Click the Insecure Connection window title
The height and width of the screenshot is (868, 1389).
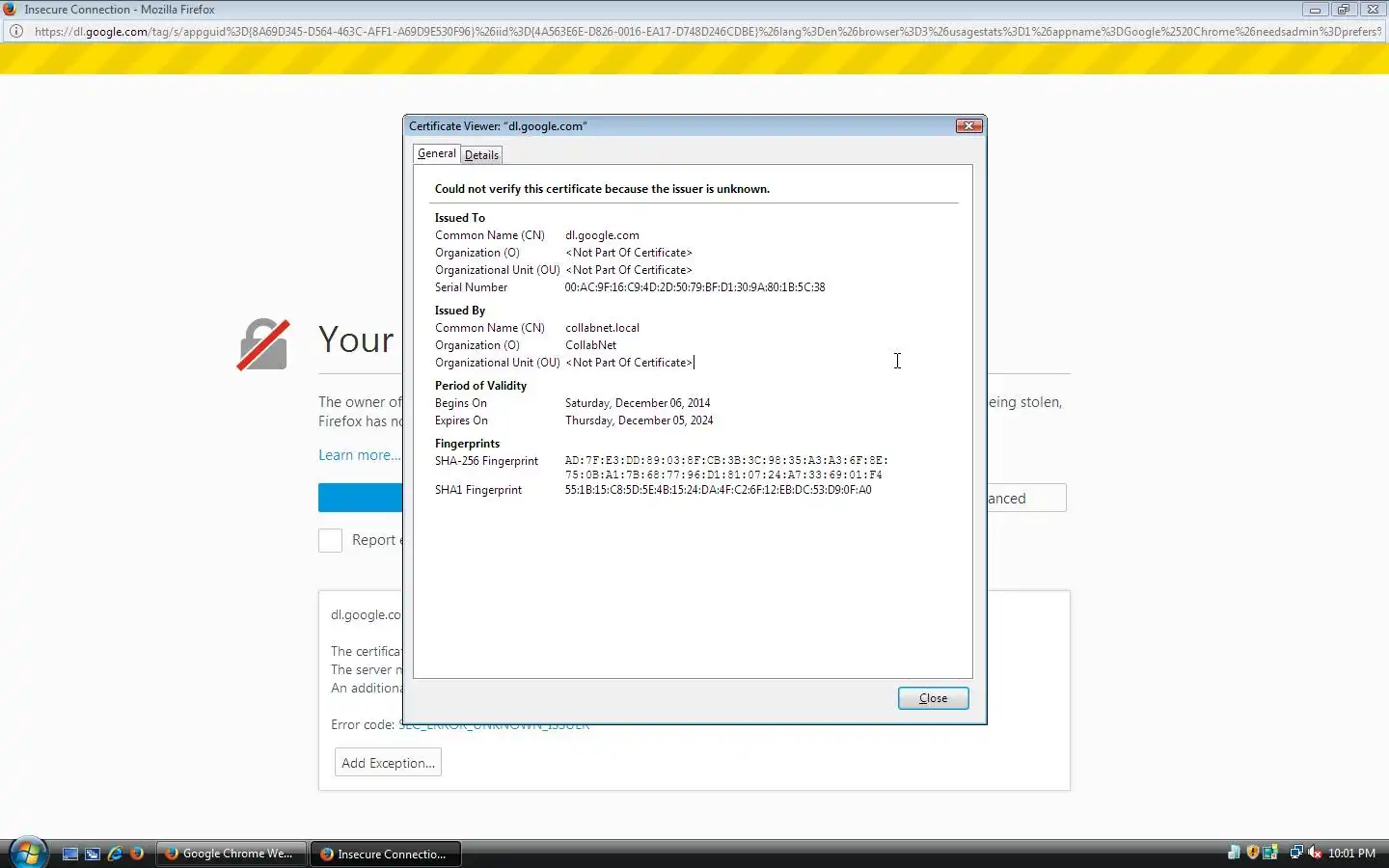click(x=120, y=9)
